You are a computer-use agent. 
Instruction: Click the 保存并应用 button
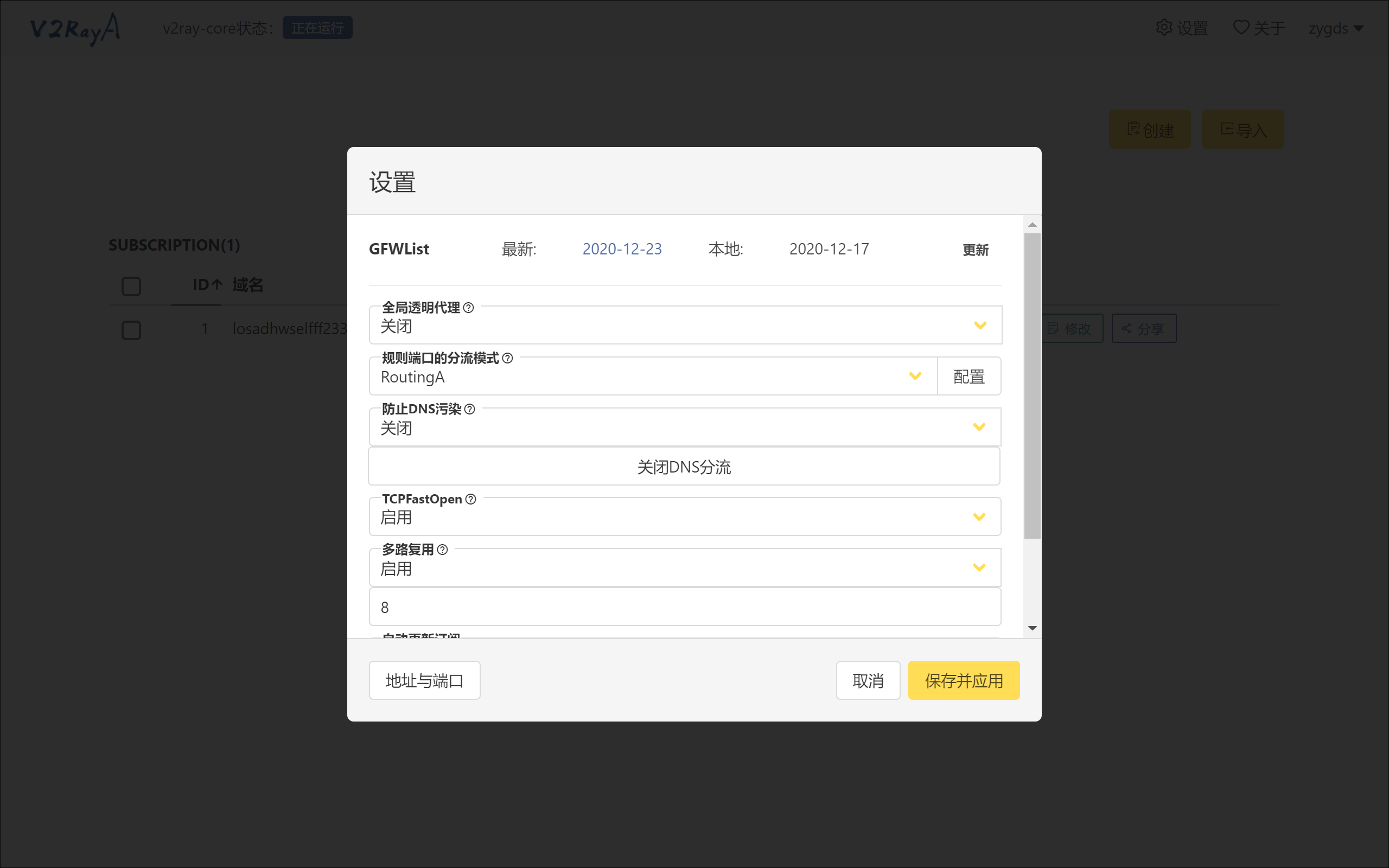[x=964, y=680]
